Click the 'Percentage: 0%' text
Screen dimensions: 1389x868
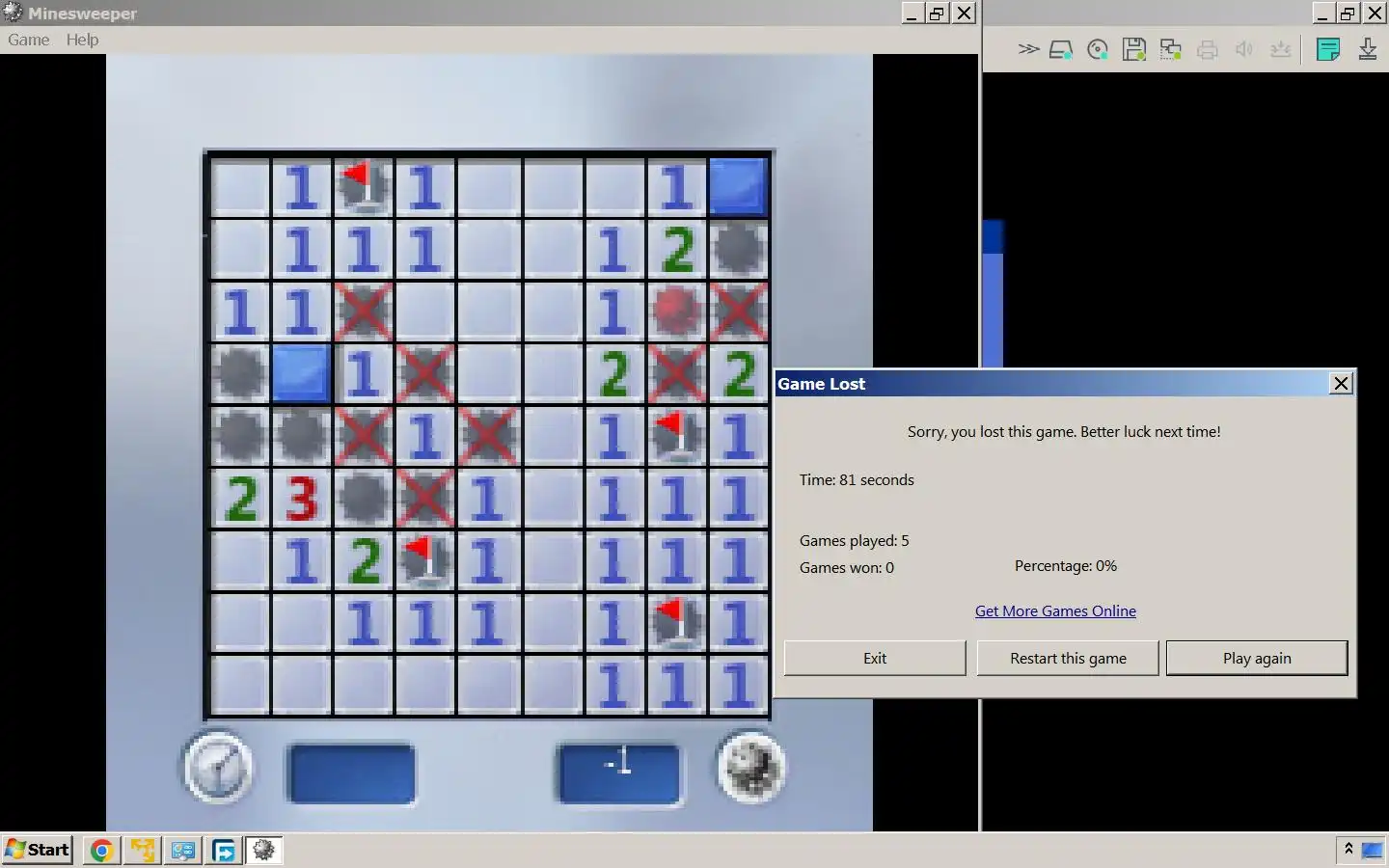coord(1066,566)
